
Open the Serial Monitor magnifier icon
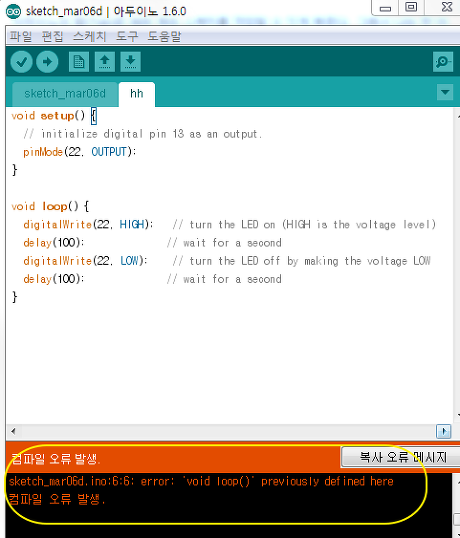443,62
